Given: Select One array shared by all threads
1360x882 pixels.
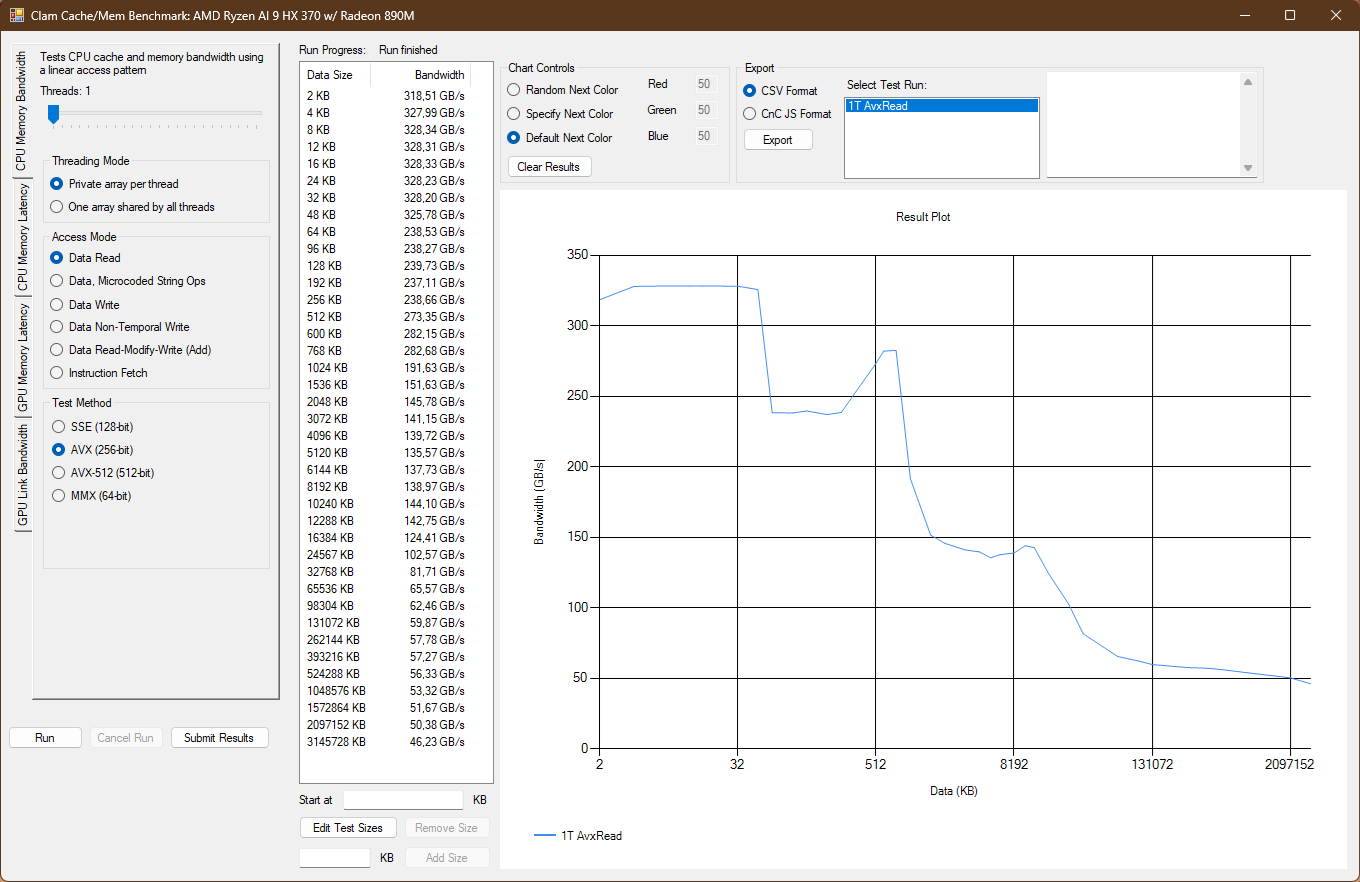Looking at the screenshot, I should [57, 207].
